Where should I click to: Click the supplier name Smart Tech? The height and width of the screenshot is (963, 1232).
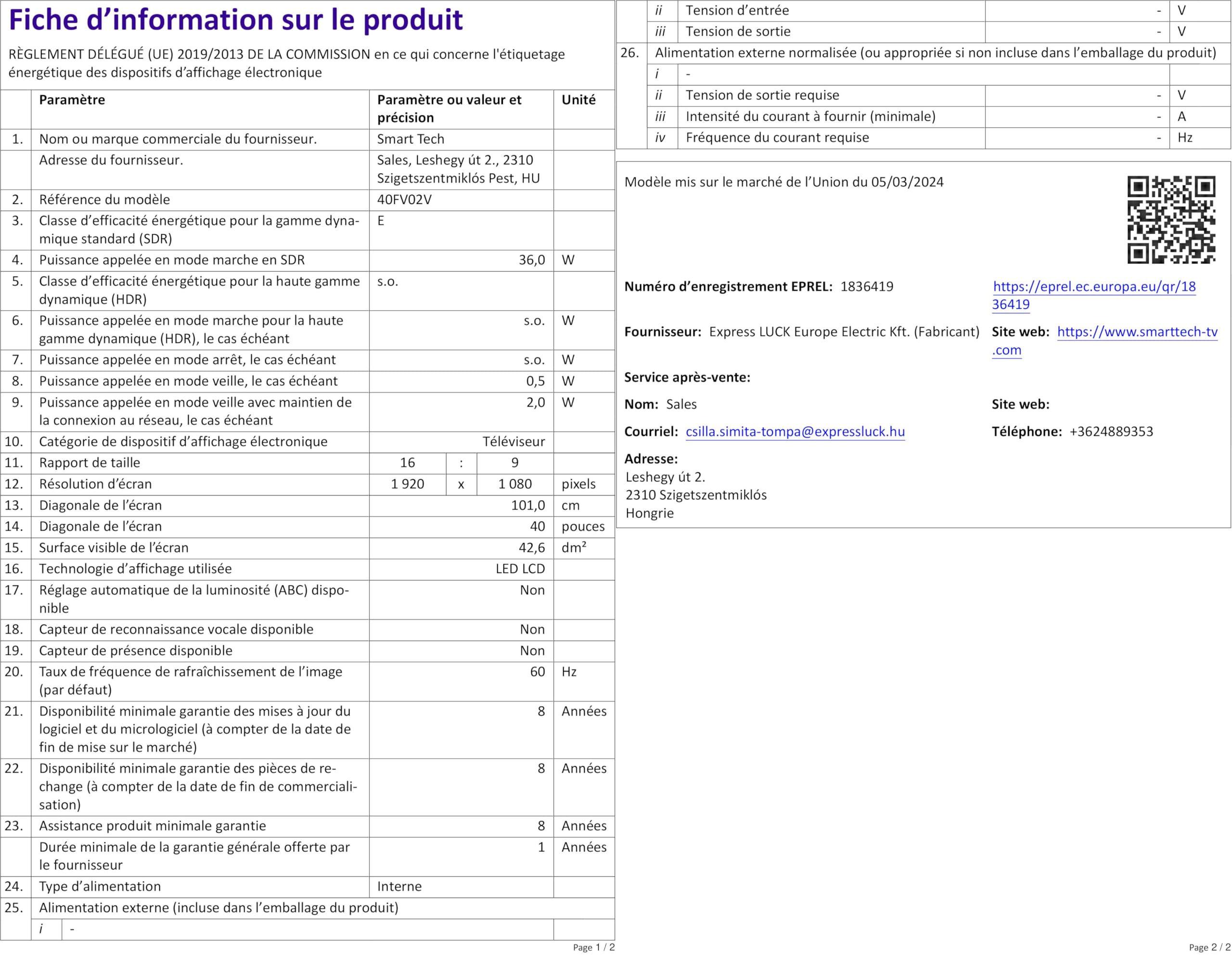pos(410,139)
